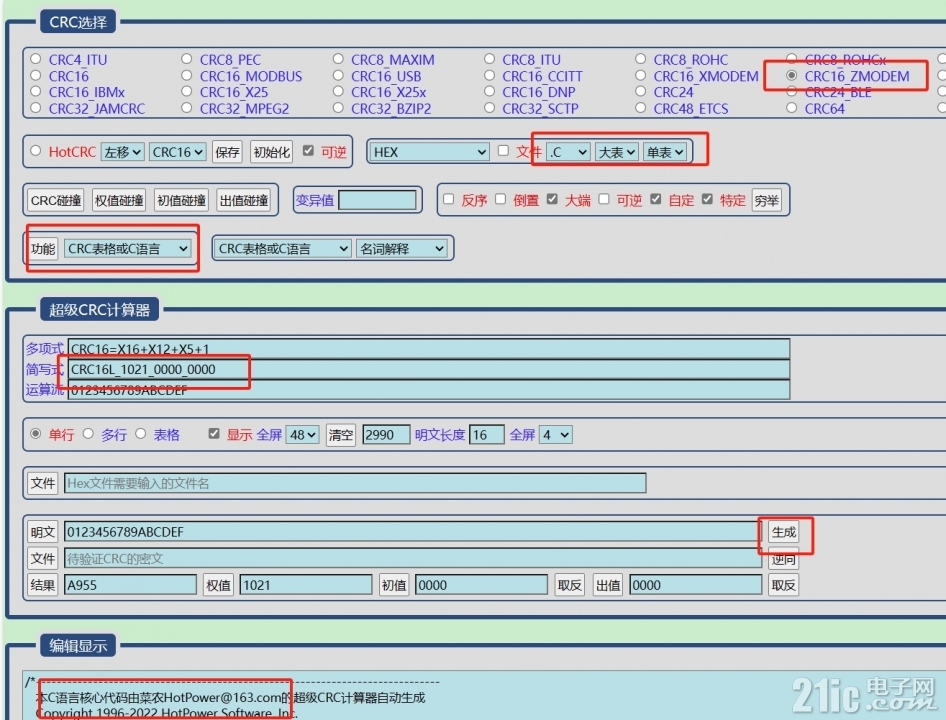This screenshot has width=946, height=720.
Task: Open the 大表 table size dropdown
Action: [x=616, y=152]
